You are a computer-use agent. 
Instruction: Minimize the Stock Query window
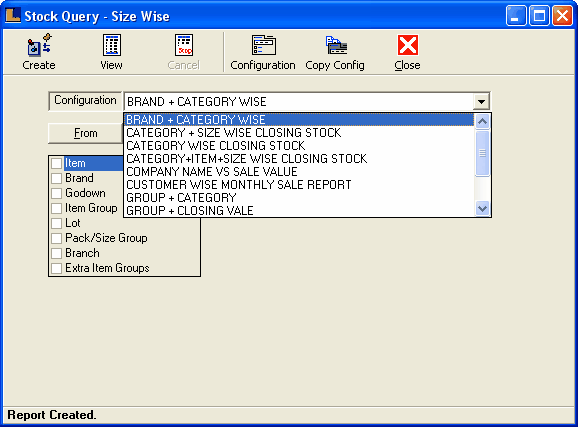(516, 16)
